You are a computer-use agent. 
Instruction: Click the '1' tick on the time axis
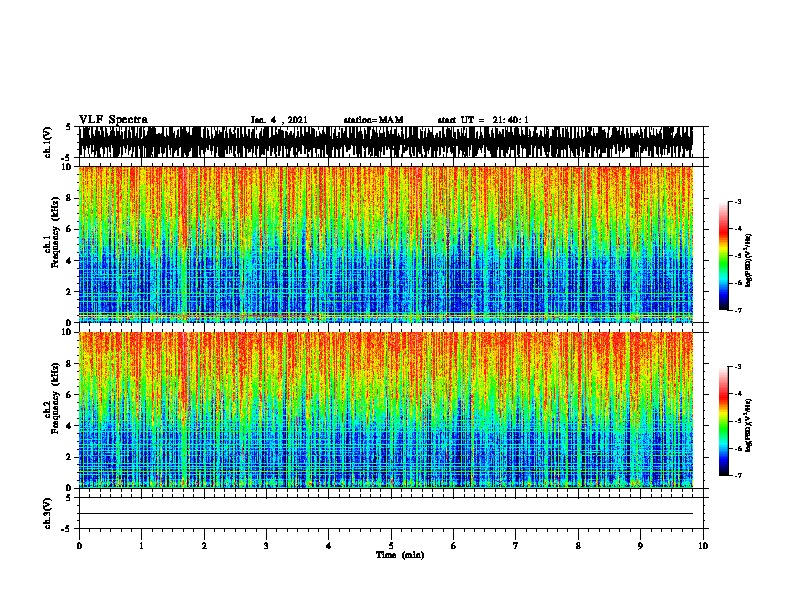(x=141, y=546)
